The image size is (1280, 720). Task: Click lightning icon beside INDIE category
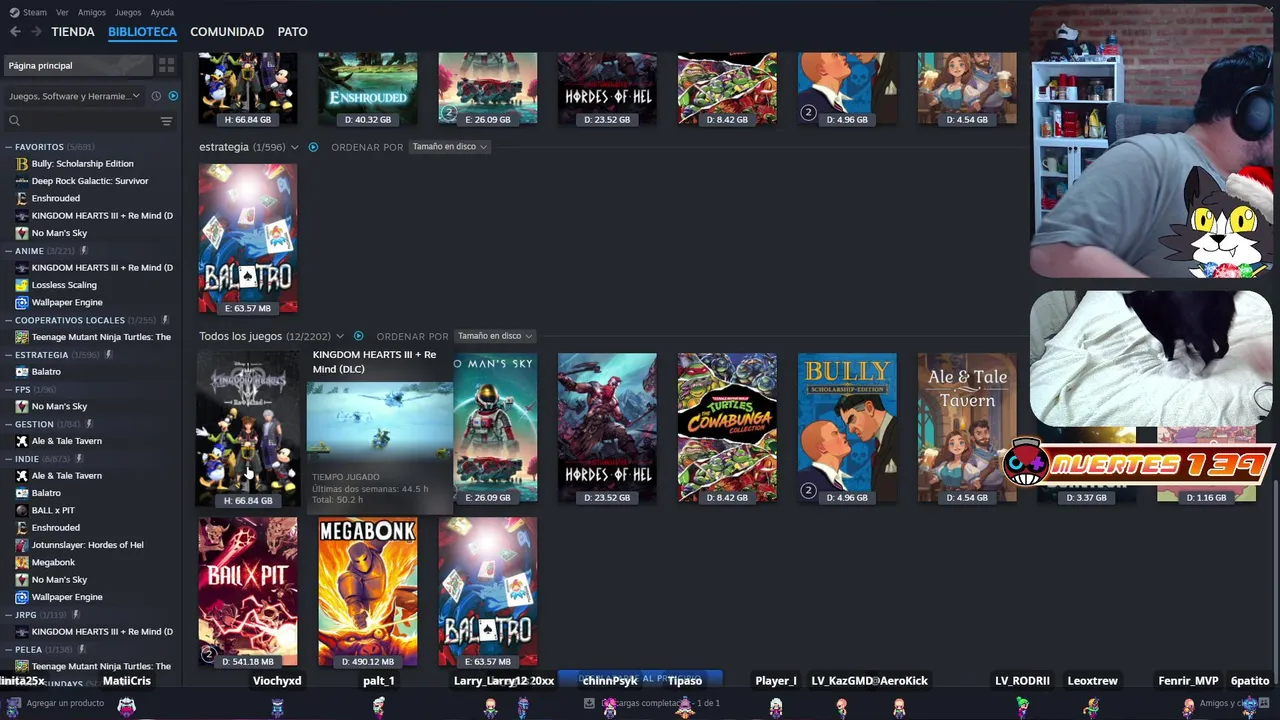pos(80,459)
